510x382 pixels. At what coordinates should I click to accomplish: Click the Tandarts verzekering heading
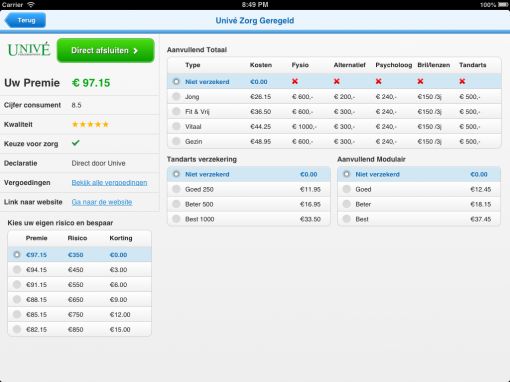point(202,159)
